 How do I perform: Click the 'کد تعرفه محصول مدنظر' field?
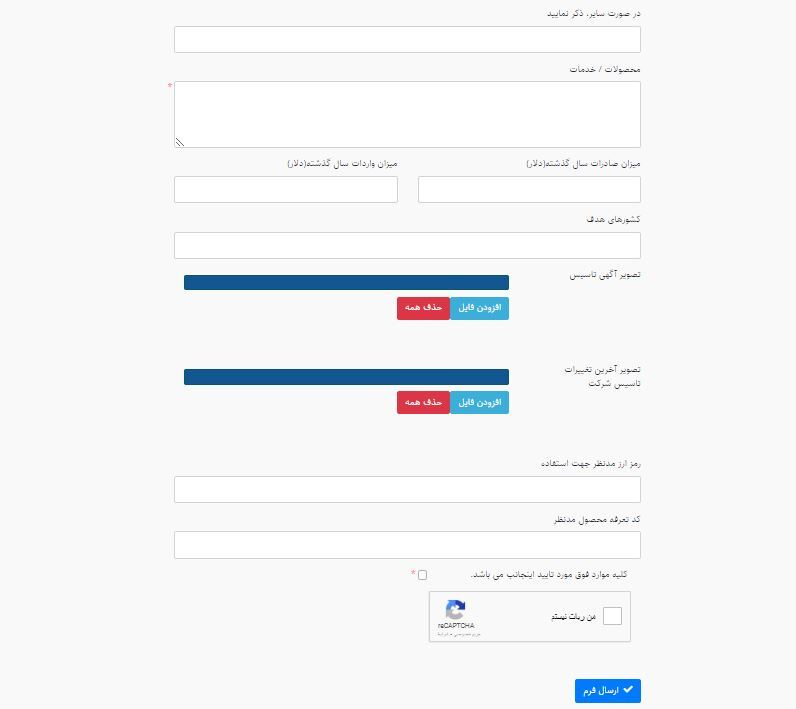[407, 545]
